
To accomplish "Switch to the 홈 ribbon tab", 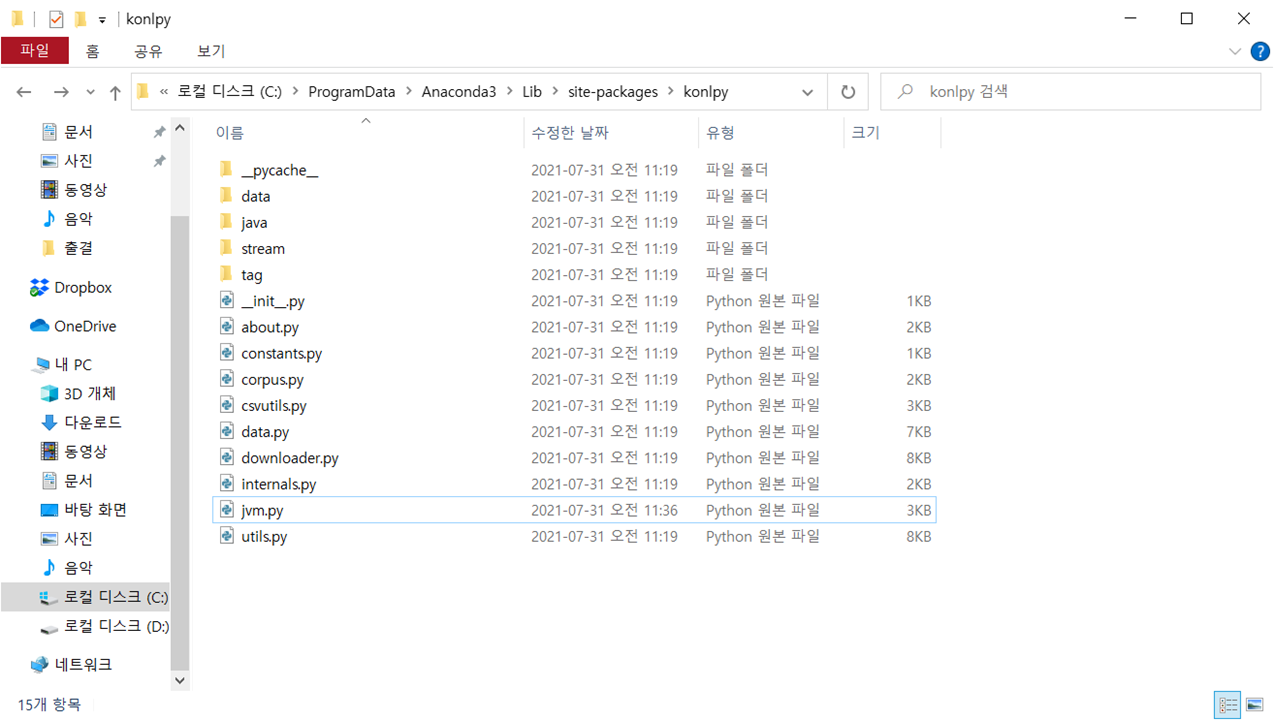I will [92, 51].
